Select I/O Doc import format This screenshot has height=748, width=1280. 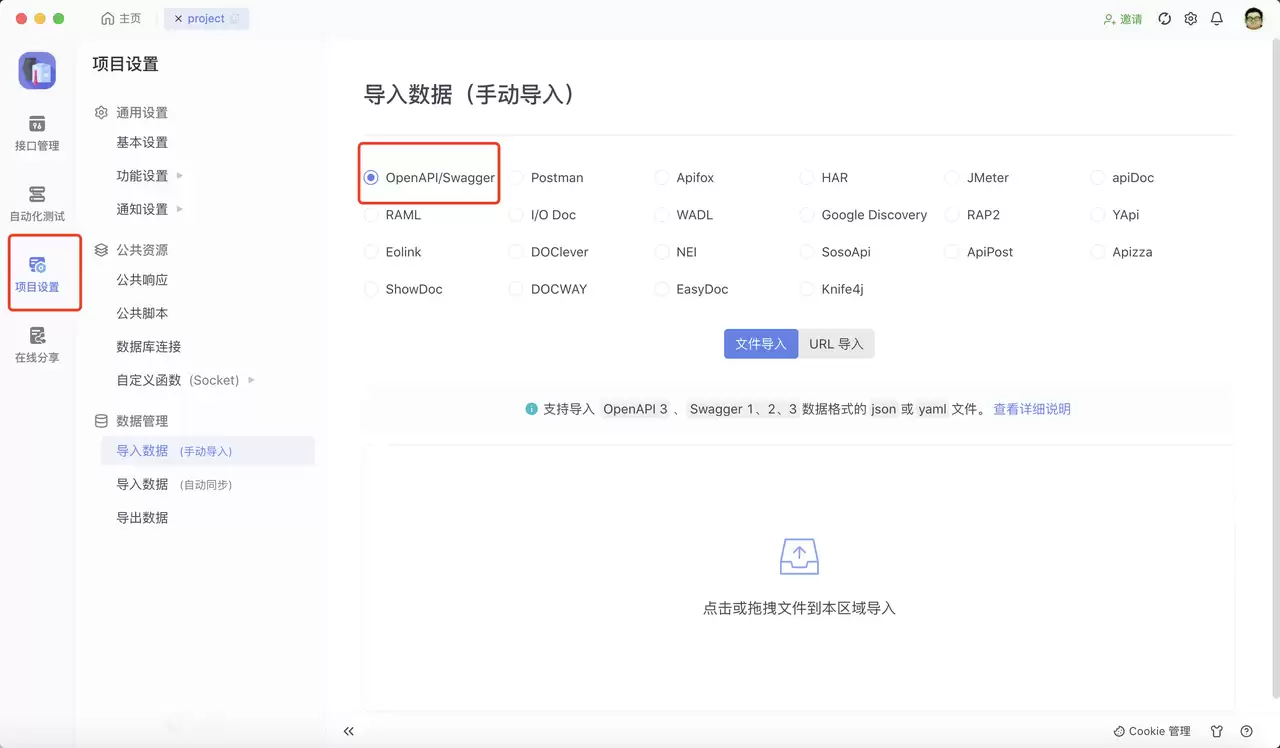tap(543, 215)
